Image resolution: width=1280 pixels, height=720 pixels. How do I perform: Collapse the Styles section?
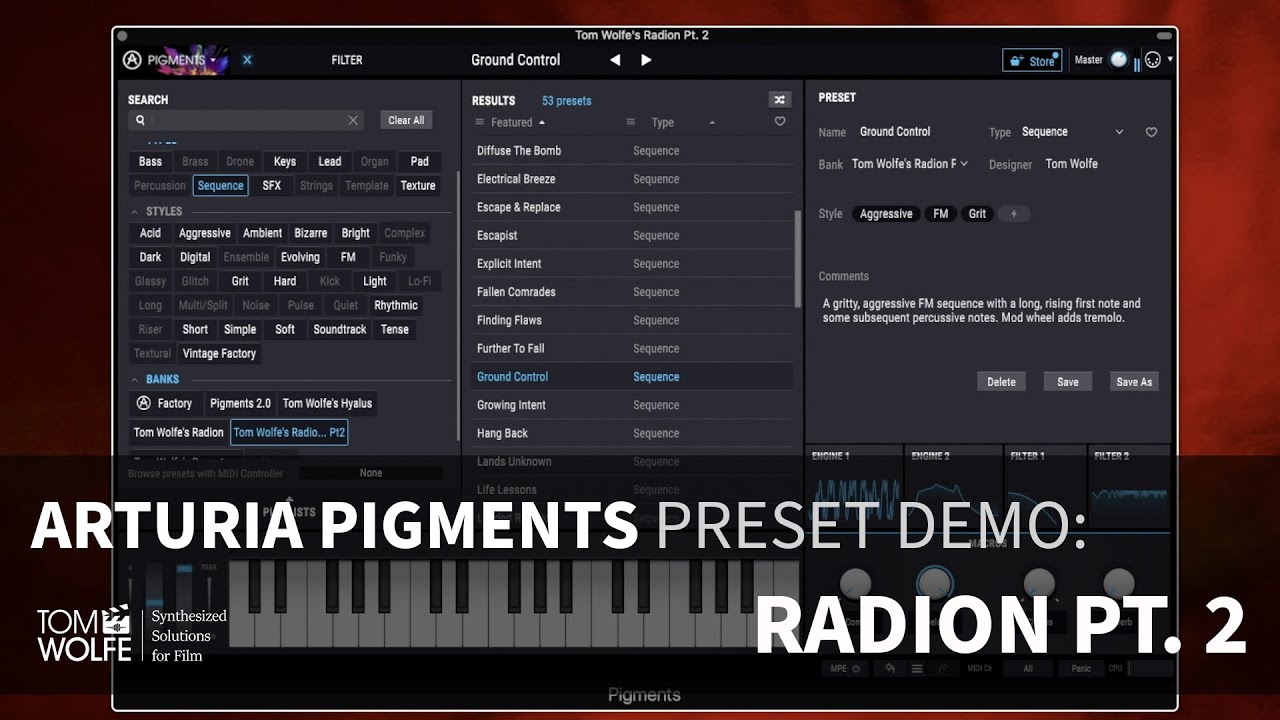tap(135, 212)
